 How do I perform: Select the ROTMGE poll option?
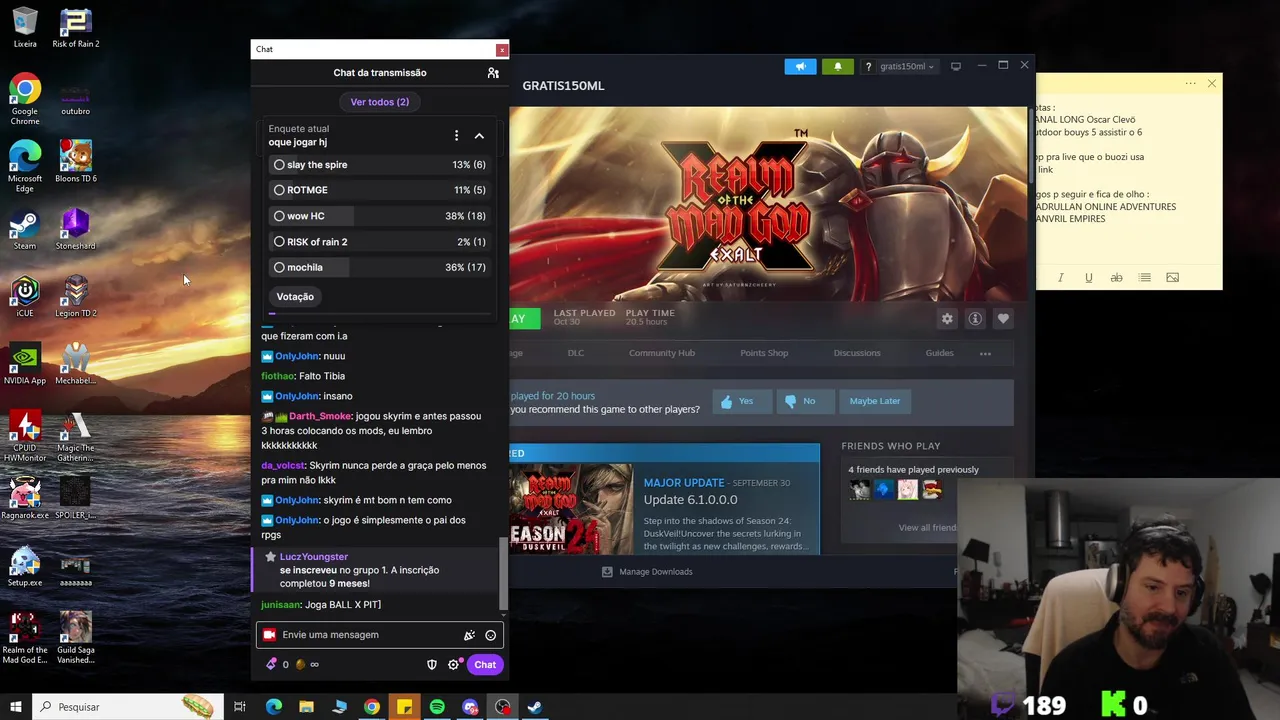pos(380,190)
